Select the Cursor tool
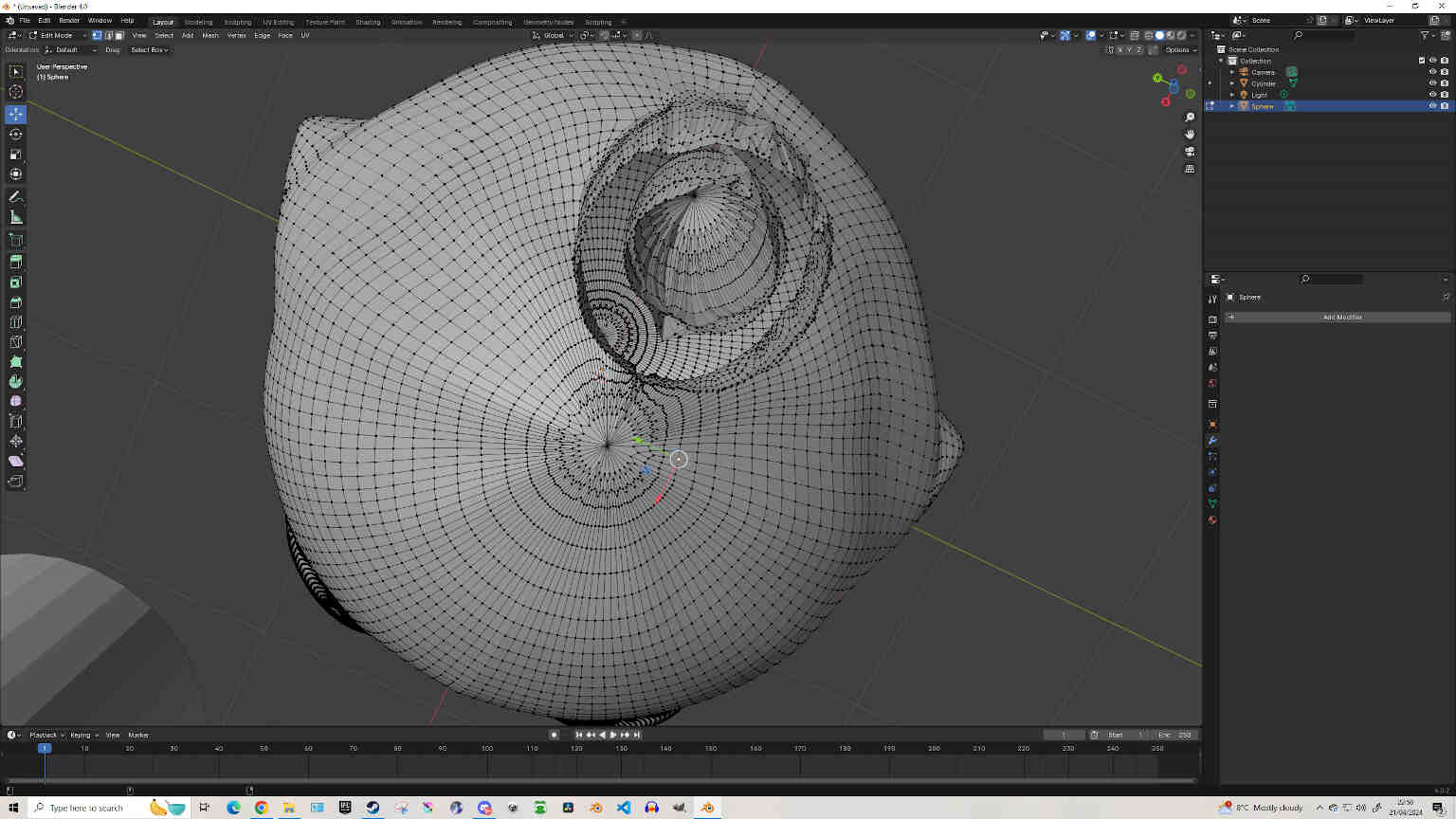Screen dimensions: 1456x819 pyautogui.click(x=16, y=92)
